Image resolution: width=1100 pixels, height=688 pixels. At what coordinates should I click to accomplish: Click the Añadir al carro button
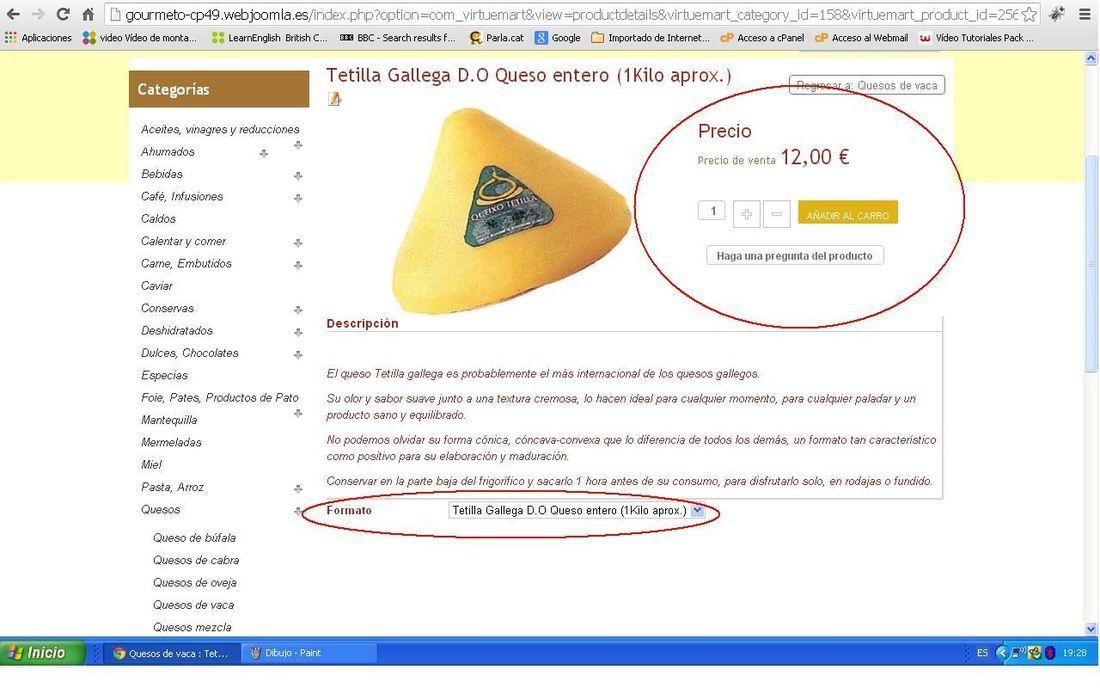pyautogui.click(x=847, y=213)
